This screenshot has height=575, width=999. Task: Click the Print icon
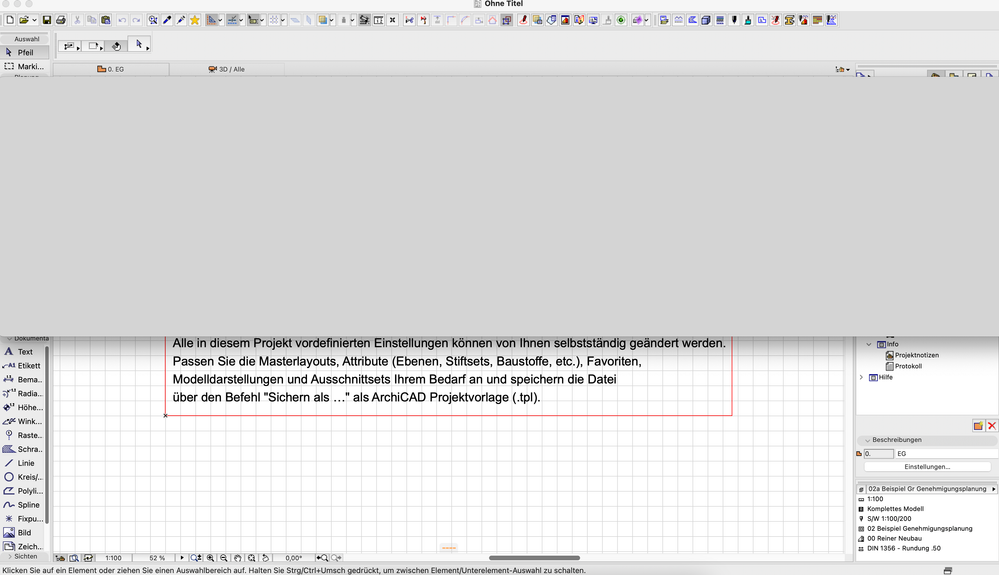[x=61, y=20]
